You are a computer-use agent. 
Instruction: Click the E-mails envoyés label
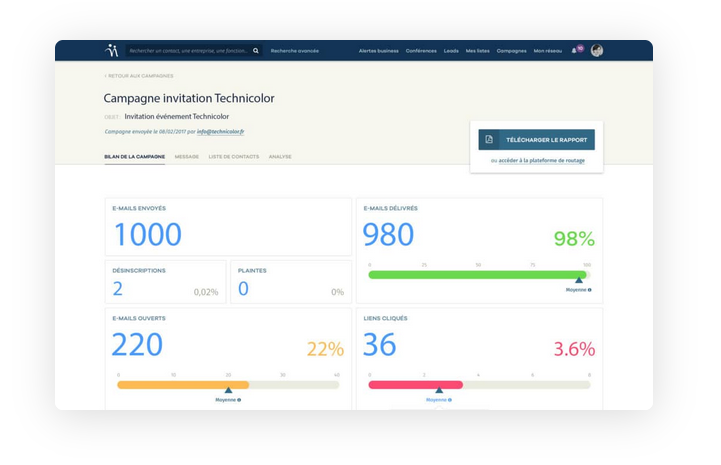pos(139,208)
